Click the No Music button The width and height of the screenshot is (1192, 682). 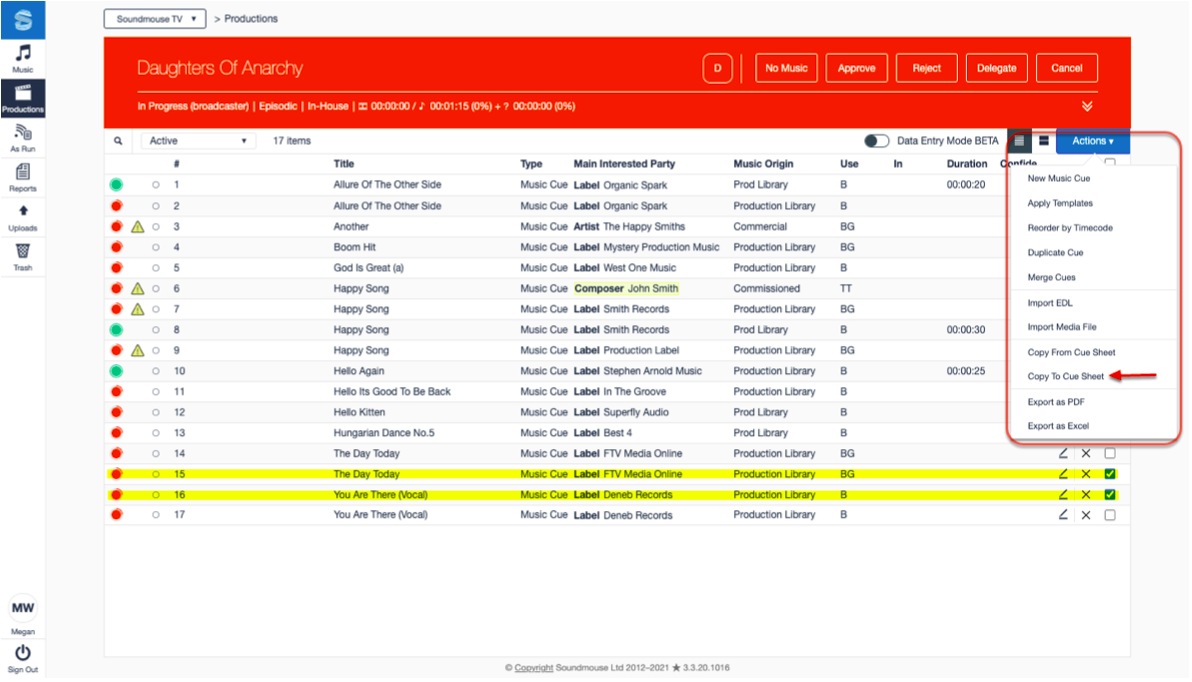[x=786, y=68]
